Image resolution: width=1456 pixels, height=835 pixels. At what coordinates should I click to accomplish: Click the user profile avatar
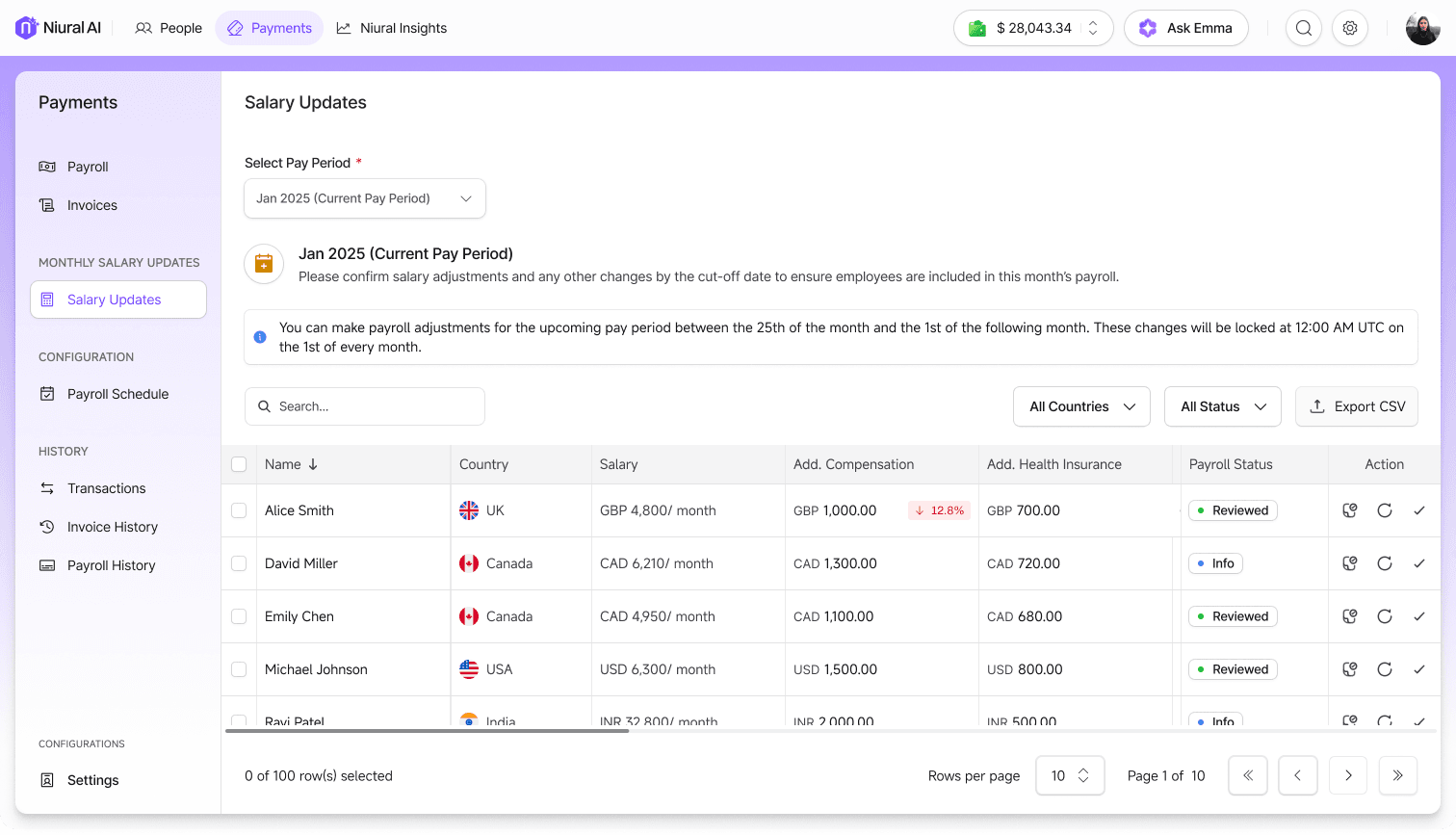coord(1422,28)
